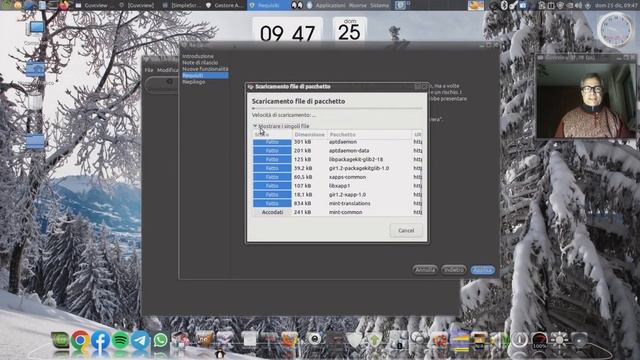Open the green Linux Mint dock icon
The height and width of the screenshot is (360, 640).
pyautogui.click(x=60, y=340)
